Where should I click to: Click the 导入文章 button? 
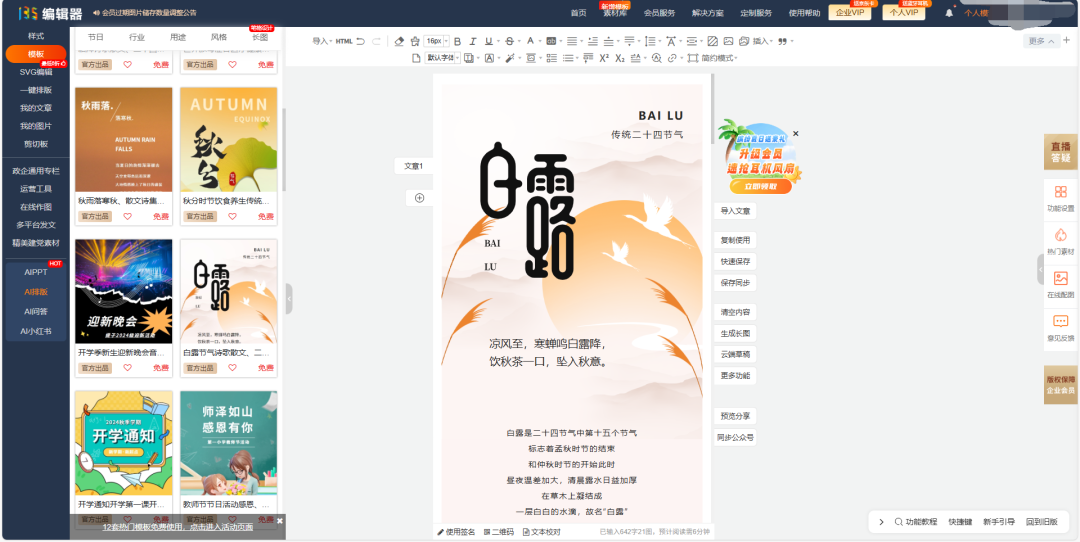[735, 211]
